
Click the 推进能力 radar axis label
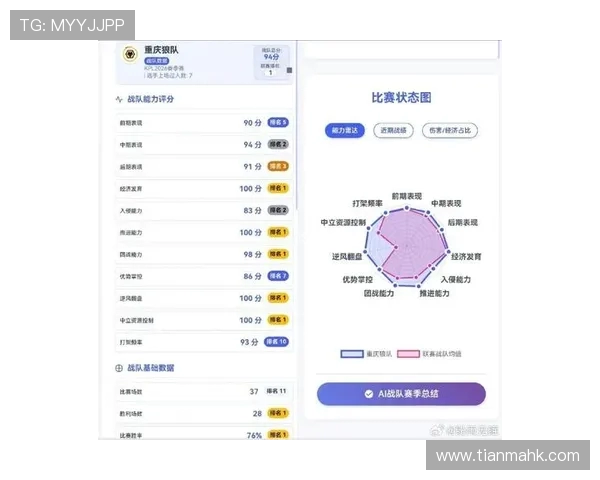coord(435,294)
